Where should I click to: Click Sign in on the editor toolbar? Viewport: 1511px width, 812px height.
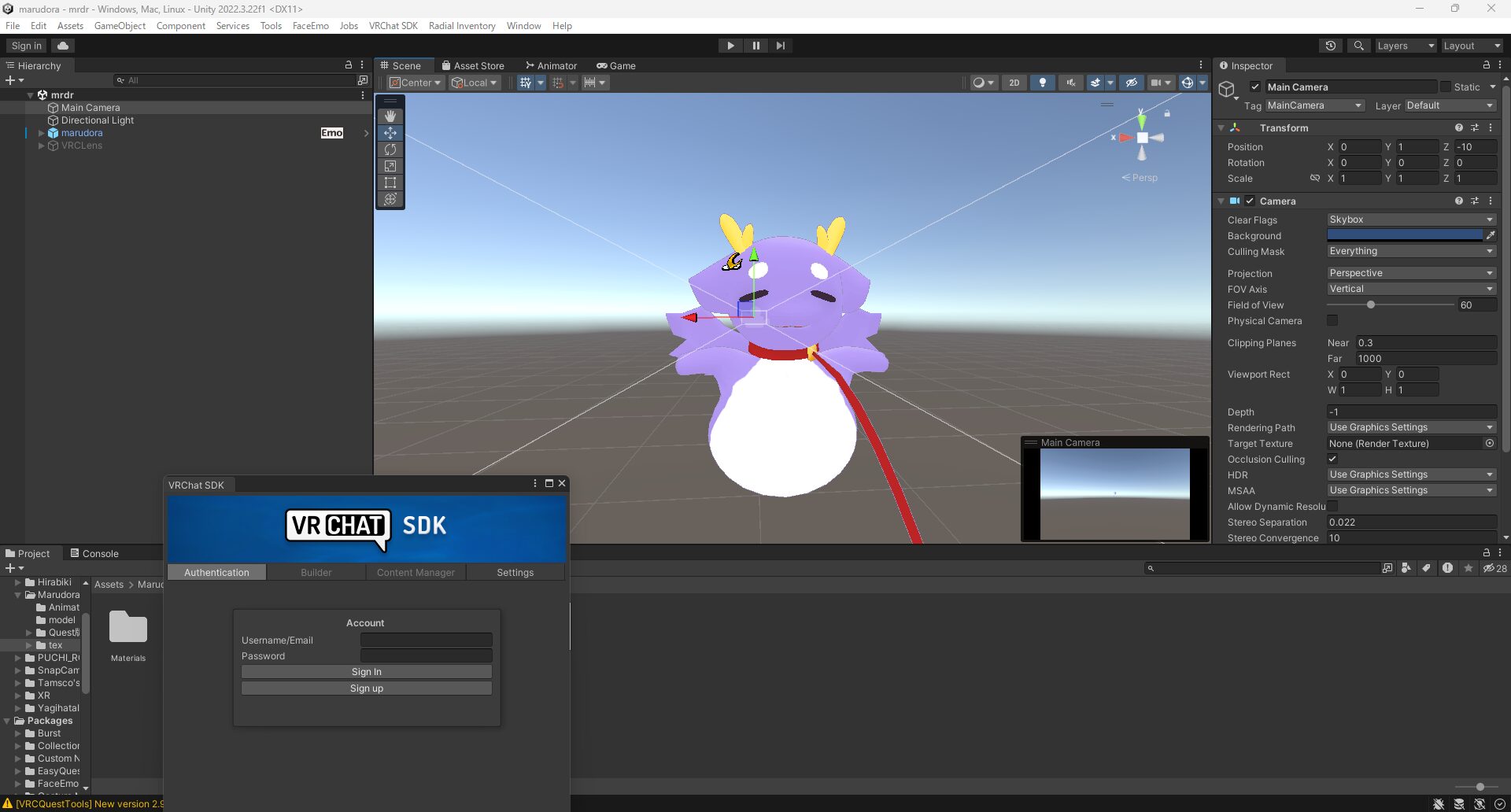24,45
